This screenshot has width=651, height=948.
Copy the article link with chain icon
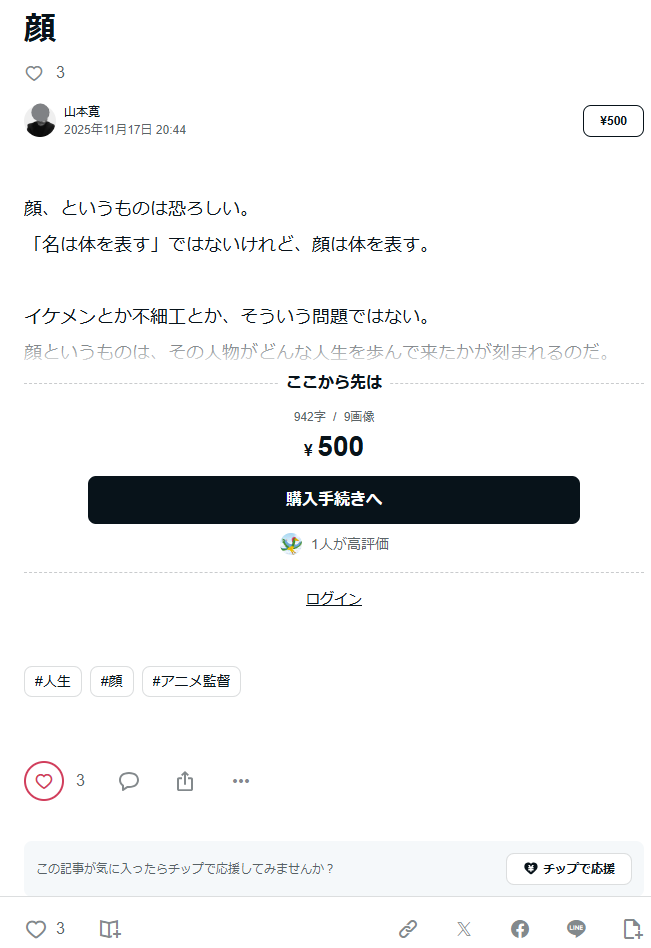pos(408,929)
